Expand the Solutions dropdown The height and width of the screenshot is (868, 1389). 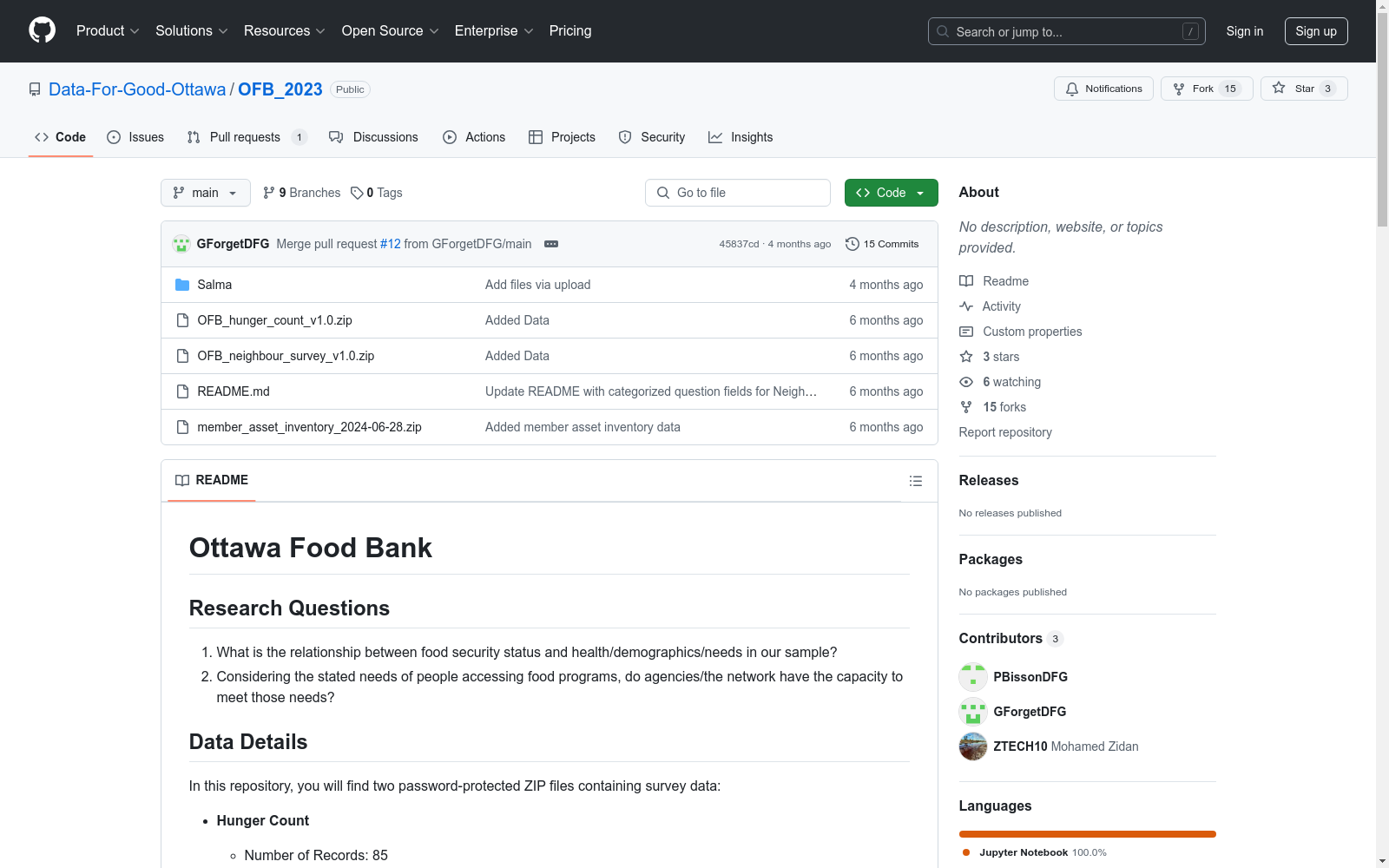tap(192, 31)
